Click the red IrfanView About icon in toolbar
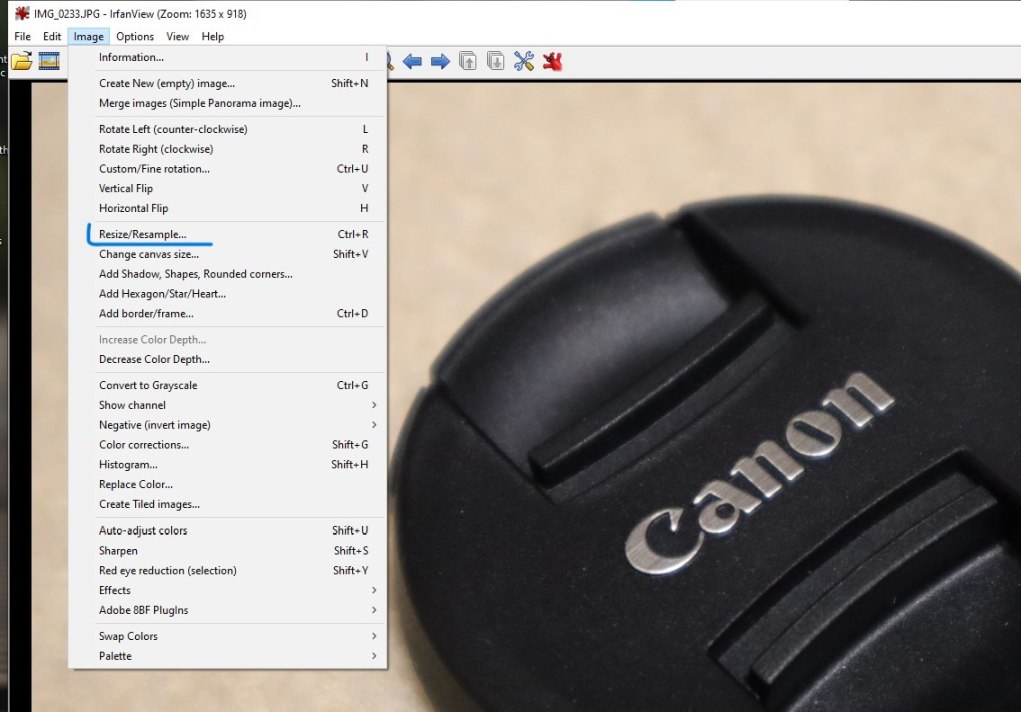 [x=552, y=61]
